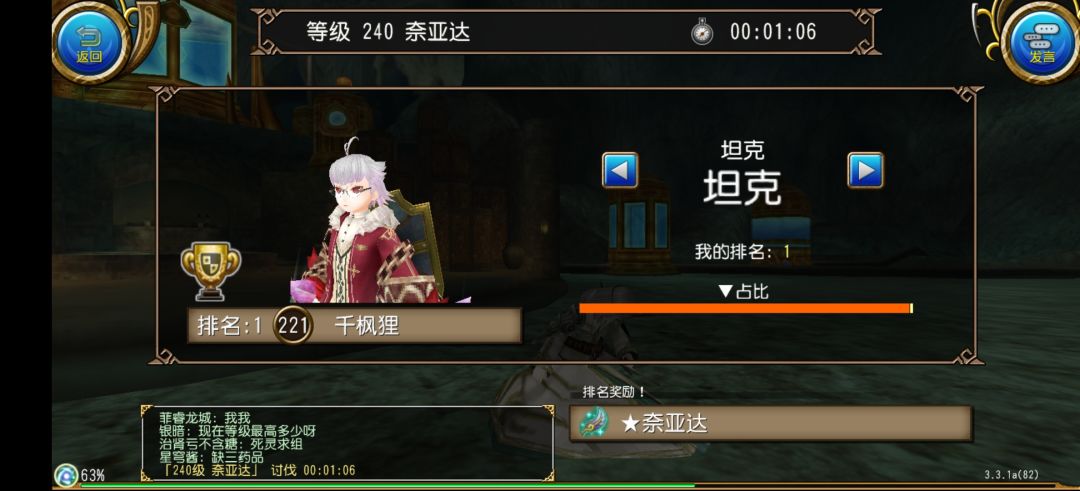Tap the 我的排名: 1 text
The width and height of the screenshot is (1080, 491).
(742, 252)
